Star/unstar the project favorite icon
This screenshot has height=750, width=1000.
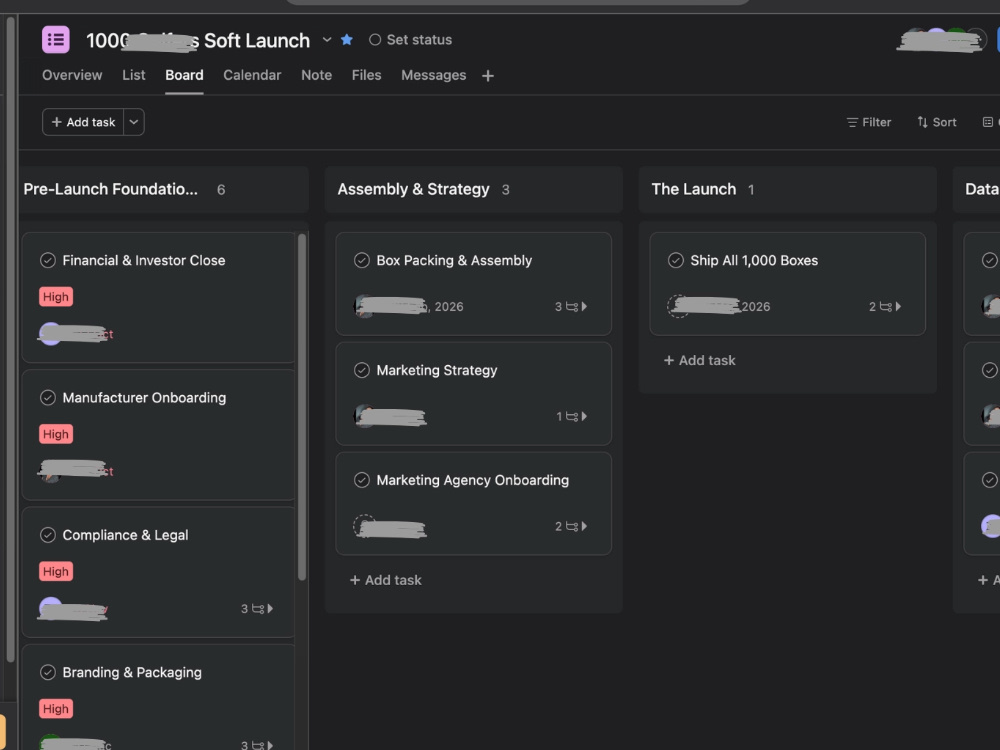tap(347, 40)
